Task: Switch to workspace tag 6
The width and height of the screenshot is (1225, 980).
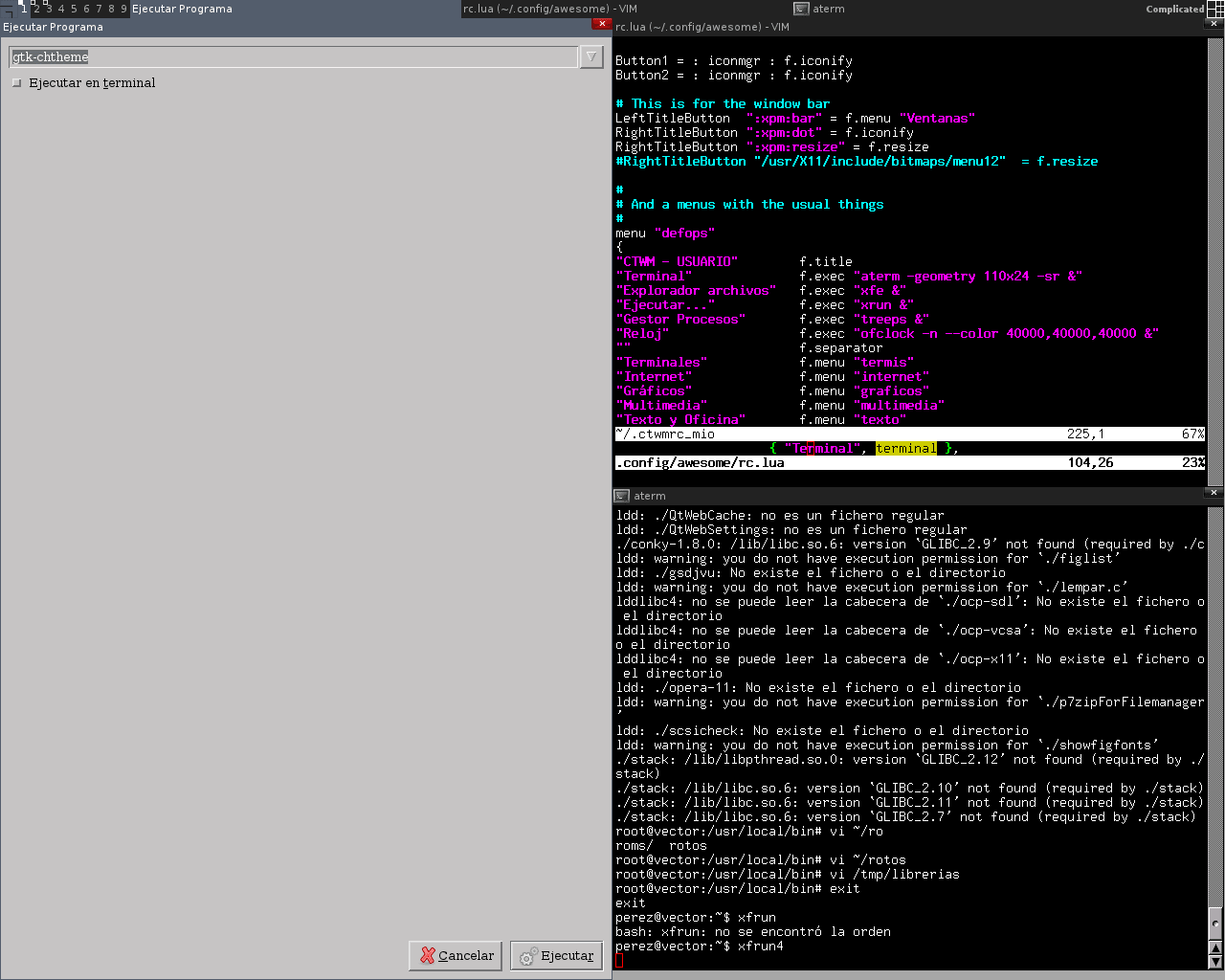Action: (86, 9)
